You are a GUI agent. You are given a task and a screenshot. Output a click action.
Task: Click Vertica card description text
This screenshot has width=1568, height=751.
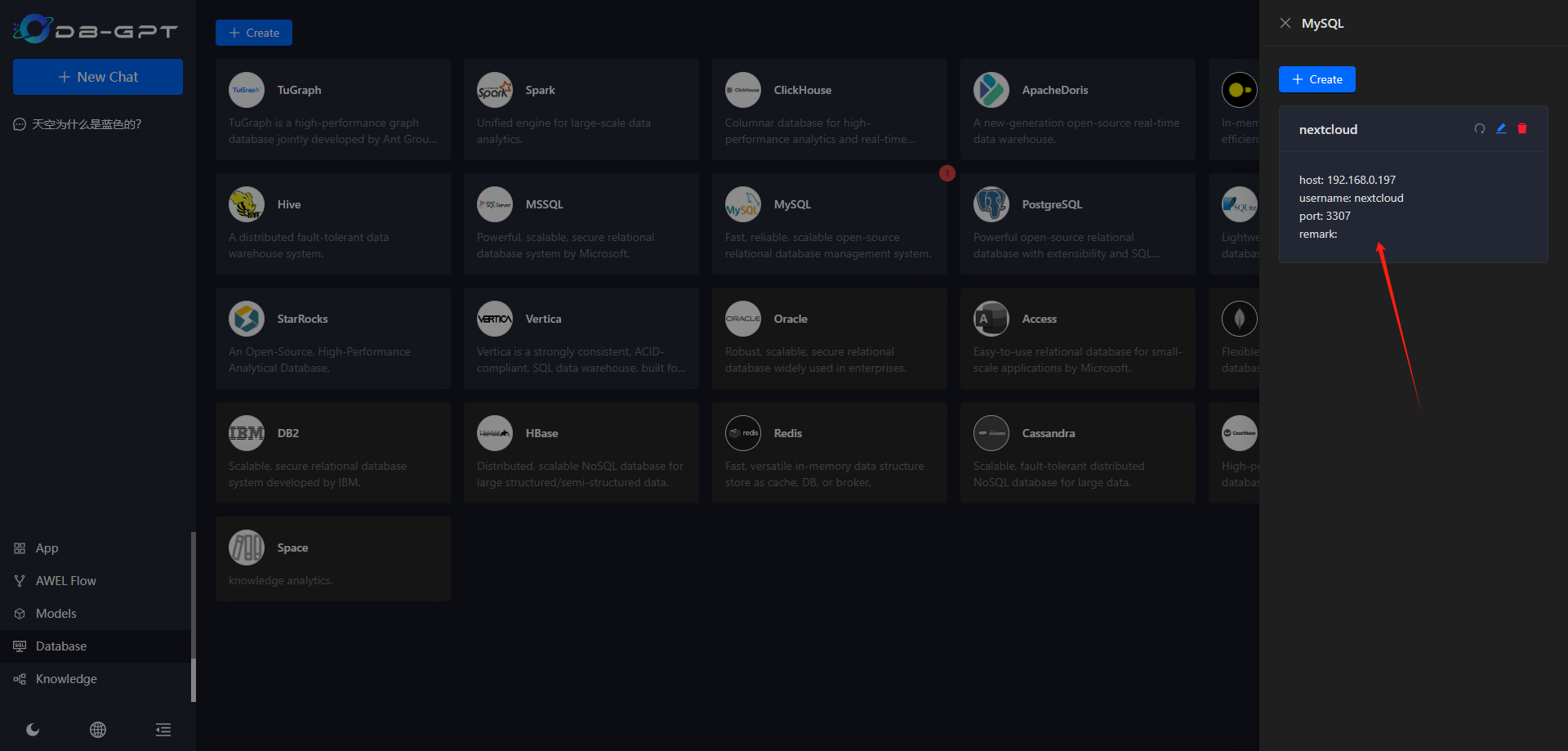point(581,360)
